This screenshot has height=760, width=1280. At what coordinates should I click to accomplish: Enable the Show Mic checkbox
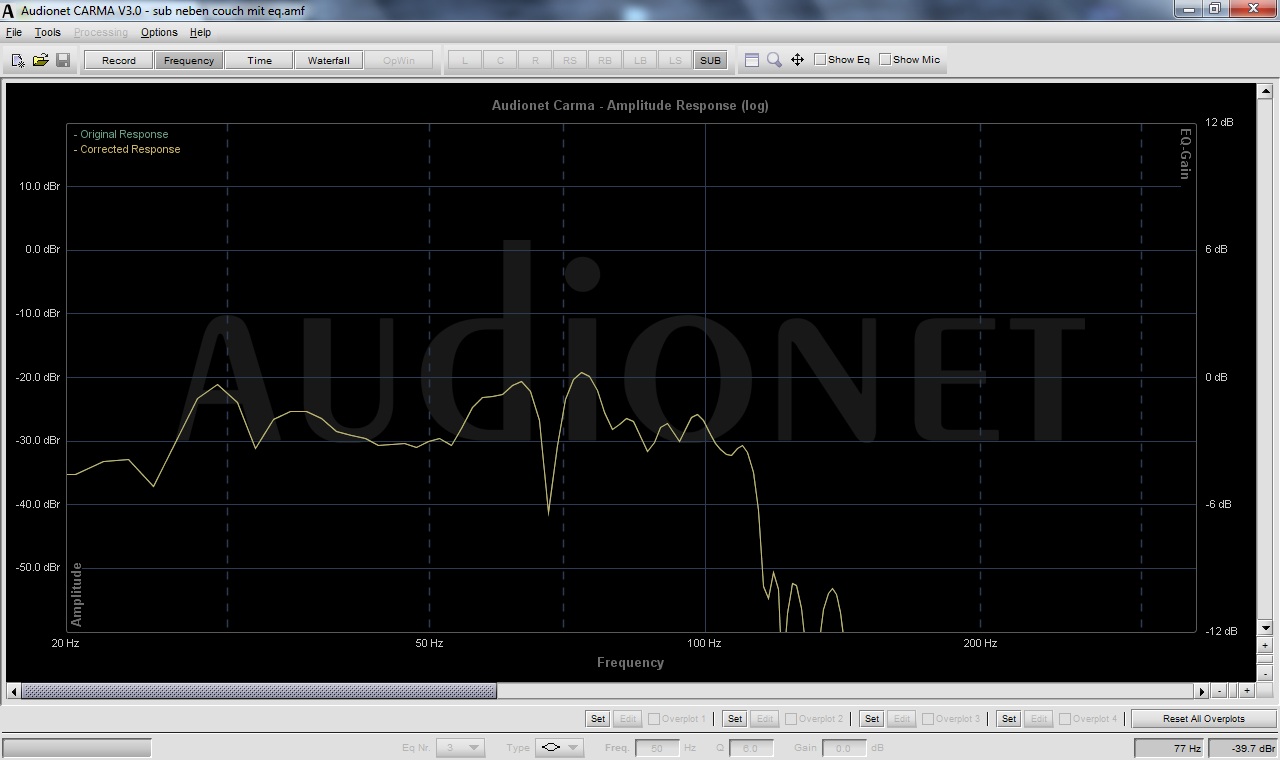[885, 60]
